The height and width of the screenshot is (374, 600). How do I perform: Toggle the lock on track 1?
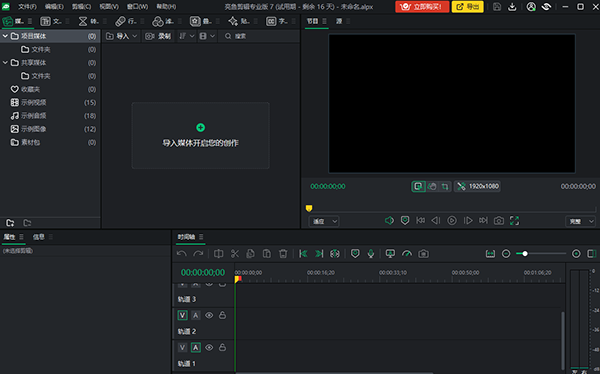click(x=222, y=347)
